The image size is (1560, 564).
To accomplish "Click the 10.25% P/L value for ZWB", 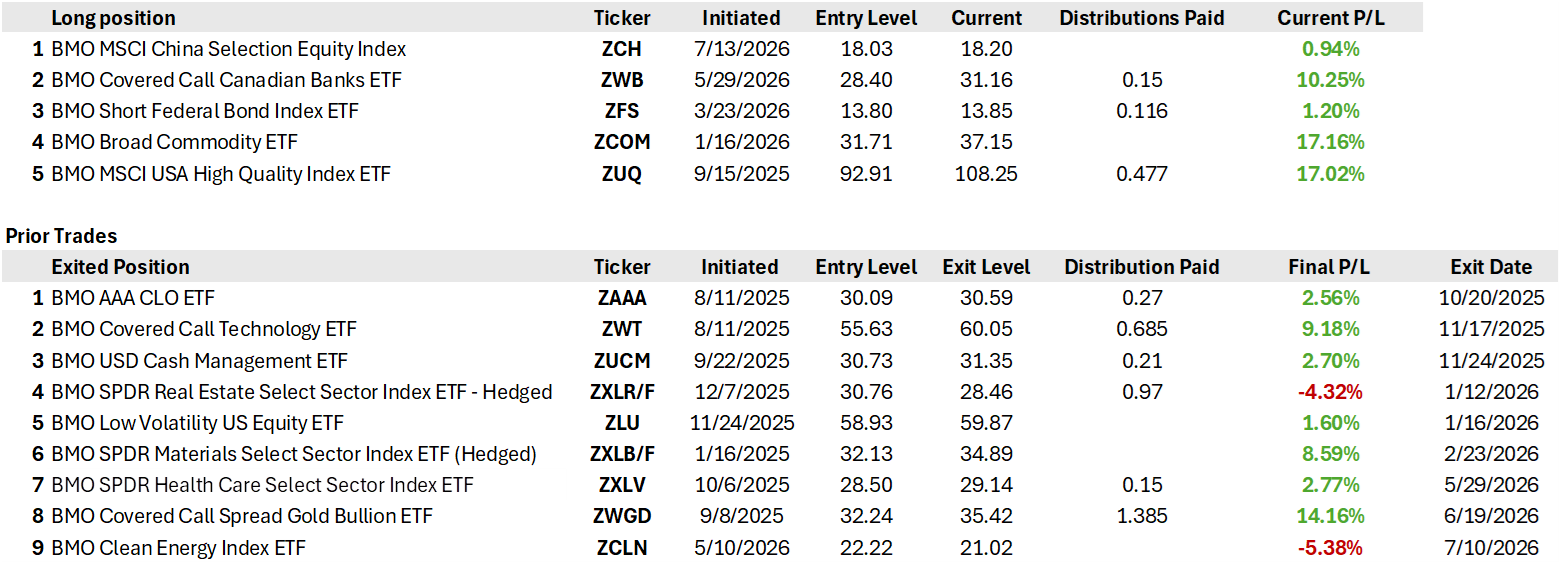I will (1331, 80).
